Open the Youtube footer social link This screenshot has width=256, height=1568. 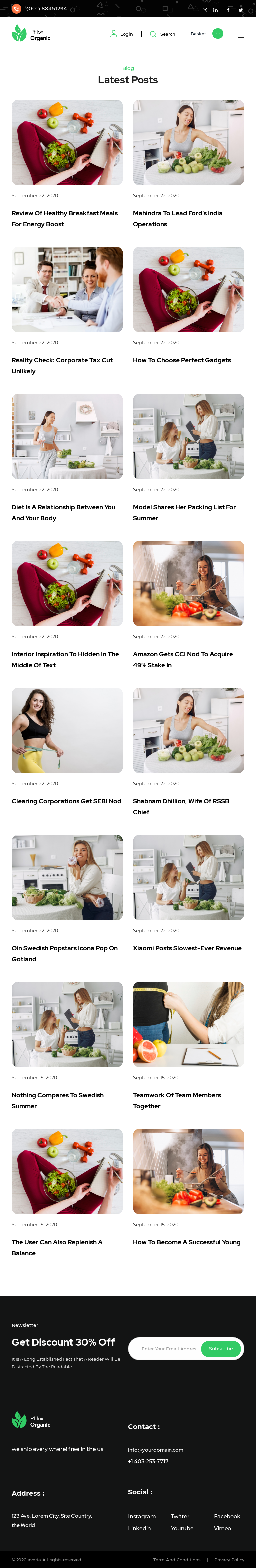click(182, 1528)
